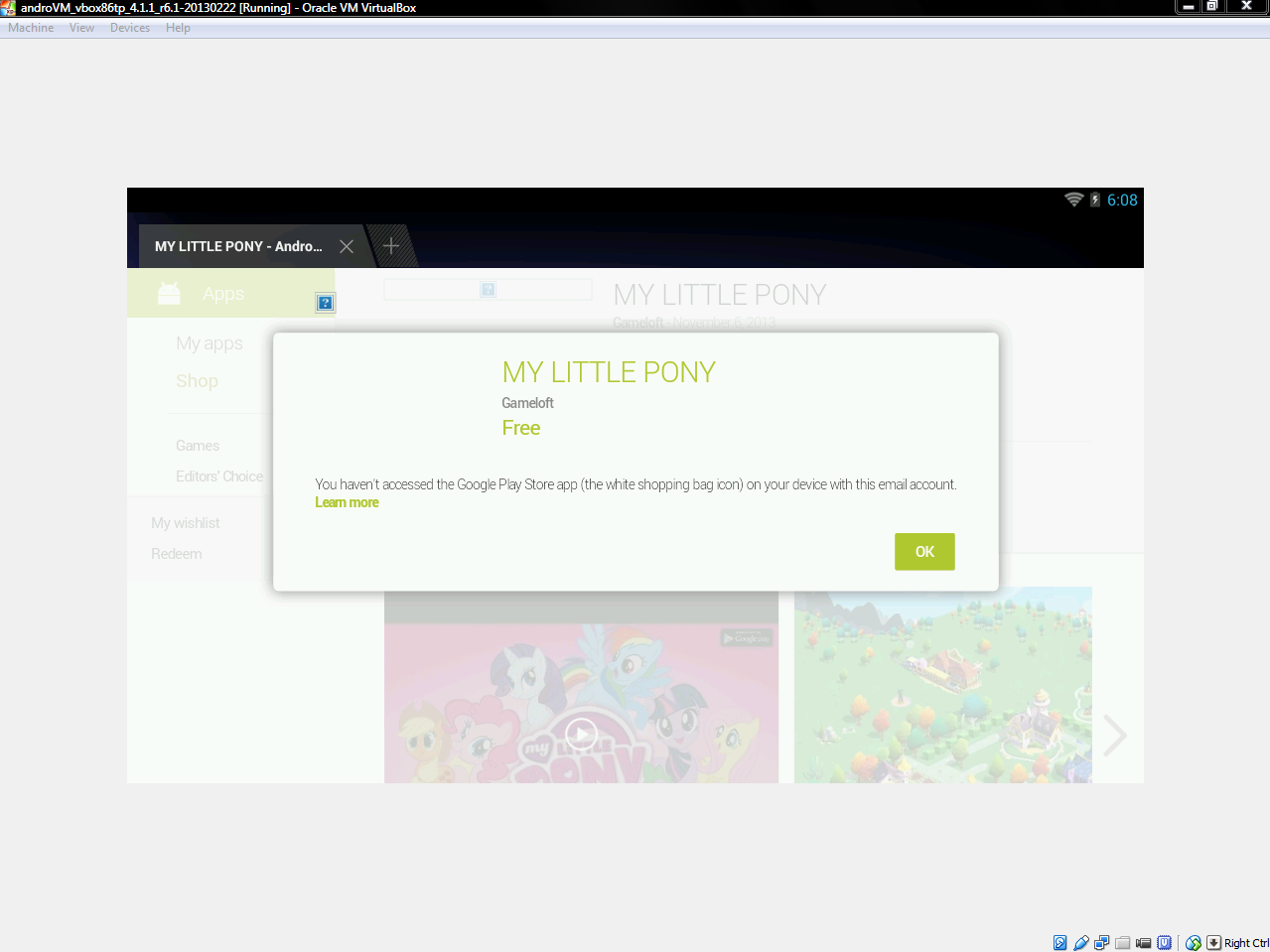This screenshot has height=952, width=1270.
Task: Click Redeem in sidebar
Action: 177,554
